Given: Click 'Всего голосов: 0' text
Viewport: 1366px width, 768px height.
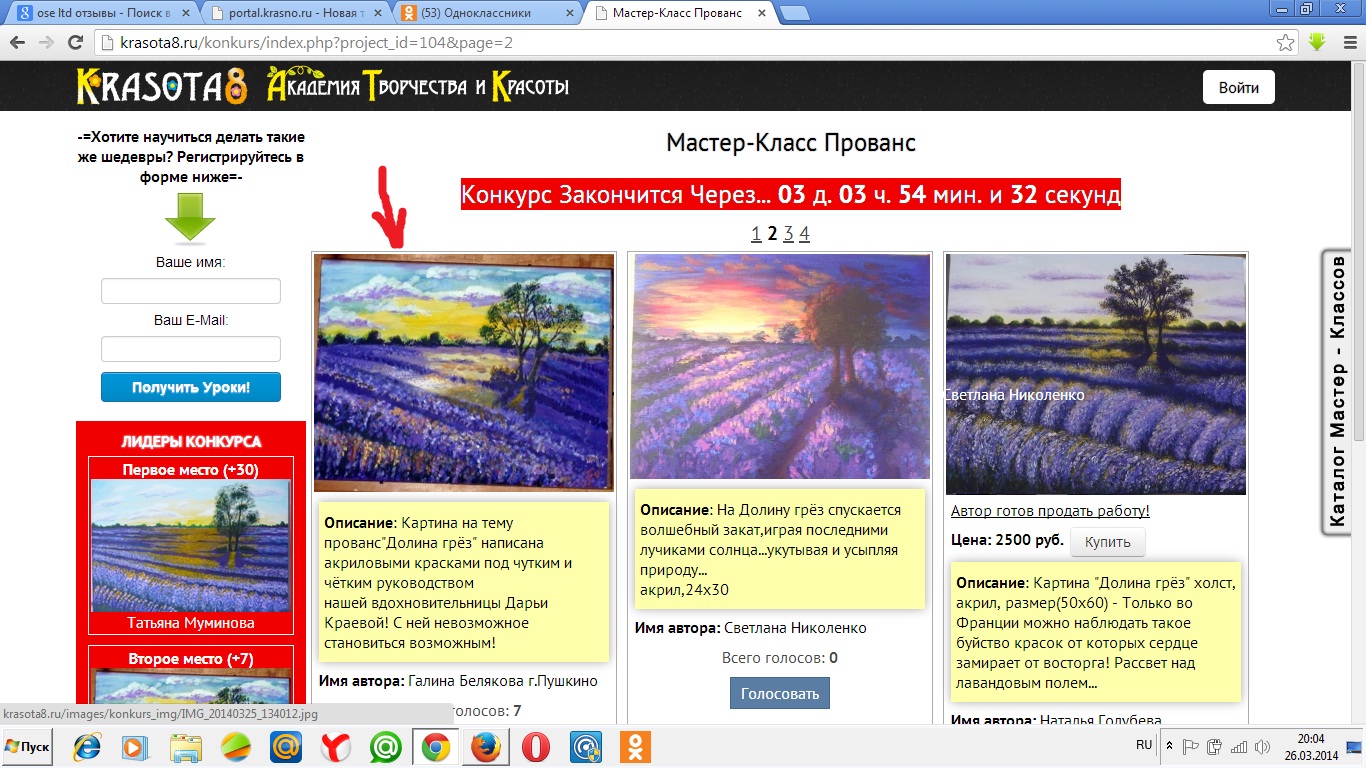Looking at the screenshot, I should (780, 658).
